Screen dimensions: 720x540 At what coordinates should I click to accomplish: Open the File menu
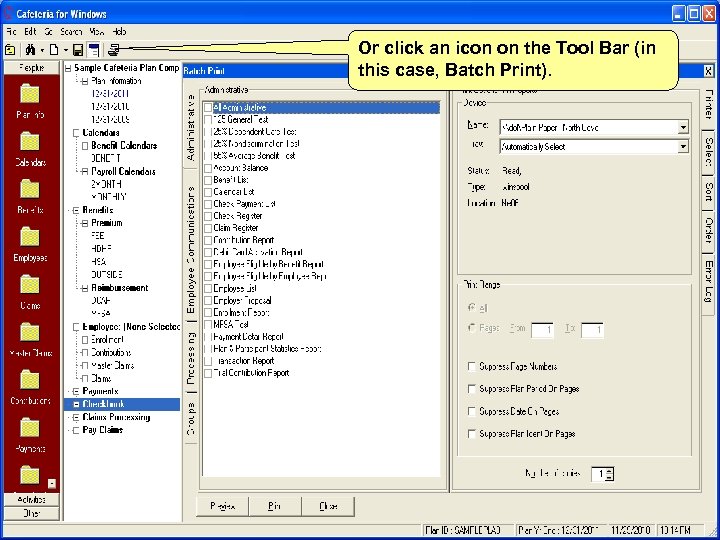[x=11, y=32]
